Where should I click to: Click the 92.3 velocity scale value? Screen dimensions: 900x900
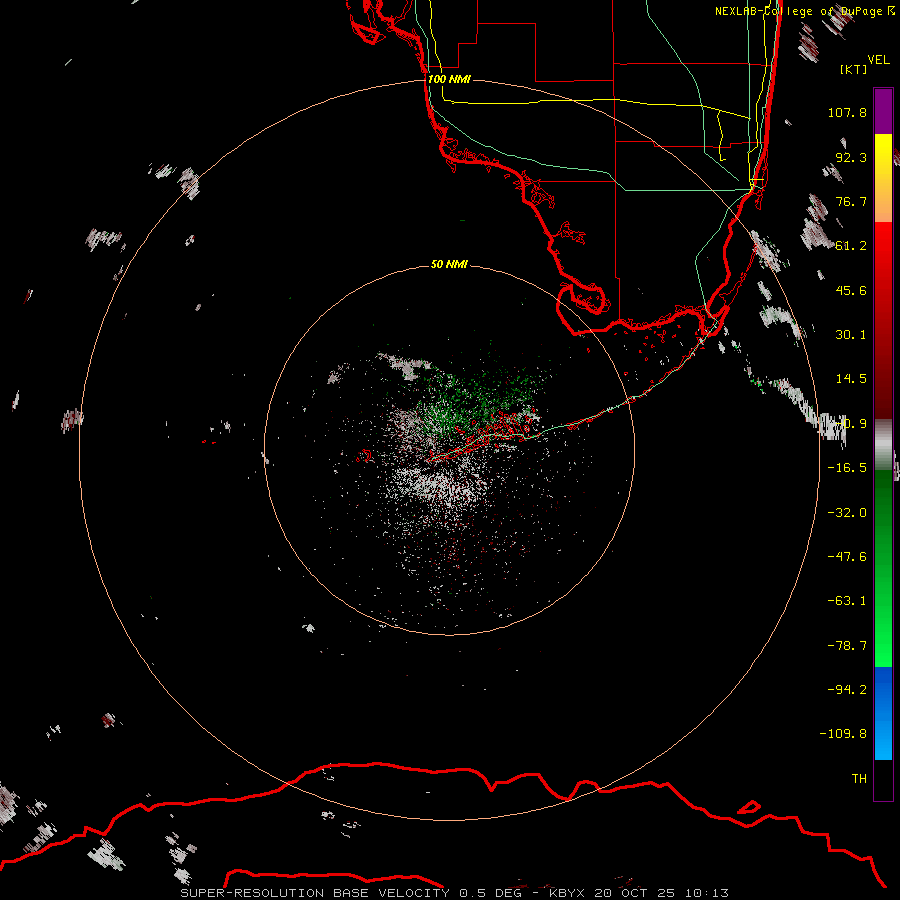click(851, 157)
